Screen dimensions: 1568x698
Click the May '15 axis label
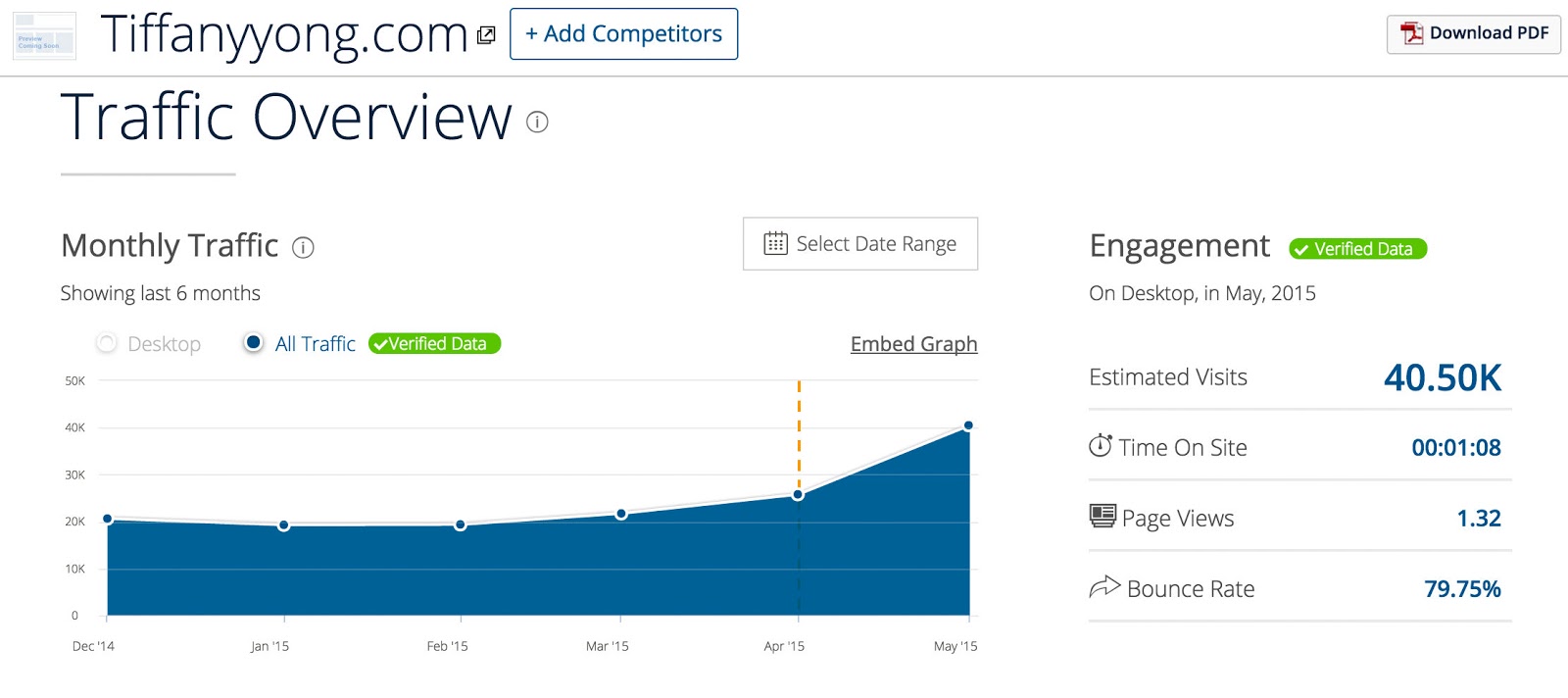click(955, 646)
